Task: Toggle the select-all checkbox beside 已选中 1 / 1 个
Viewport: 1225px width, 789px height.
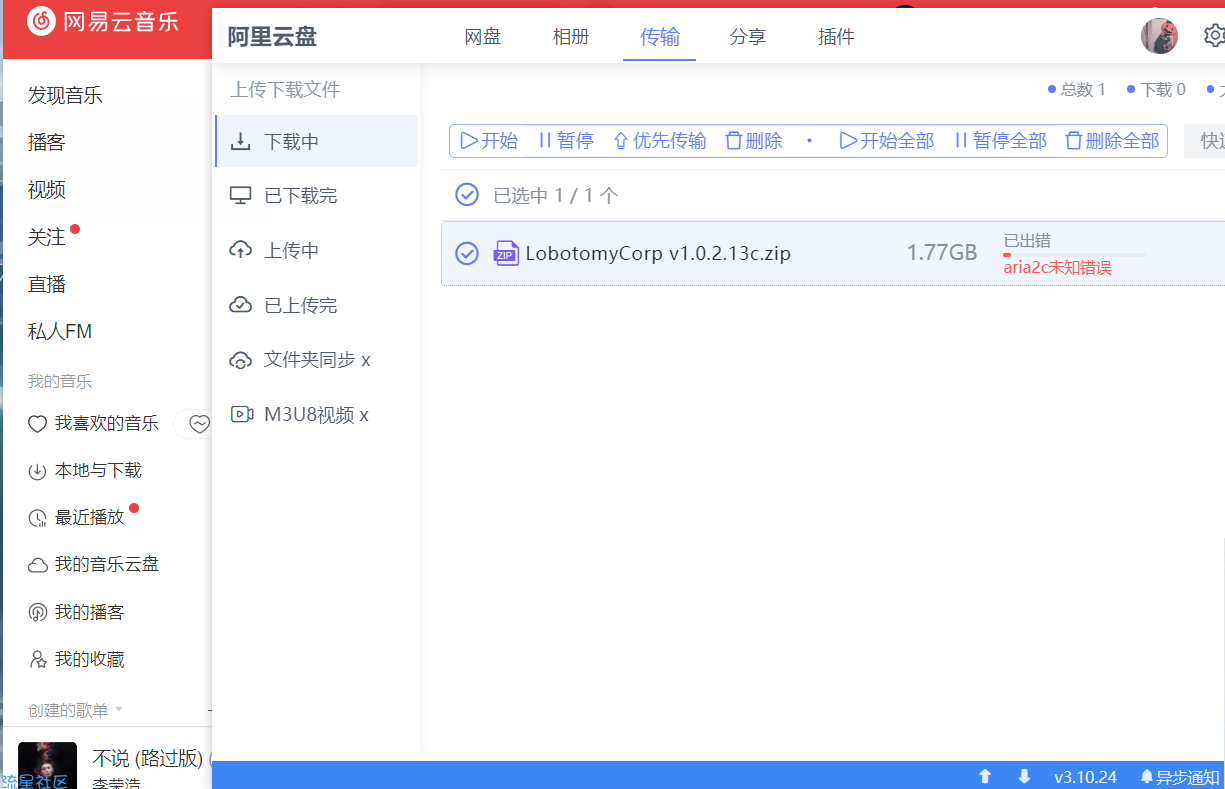Action: pos(467,195)
